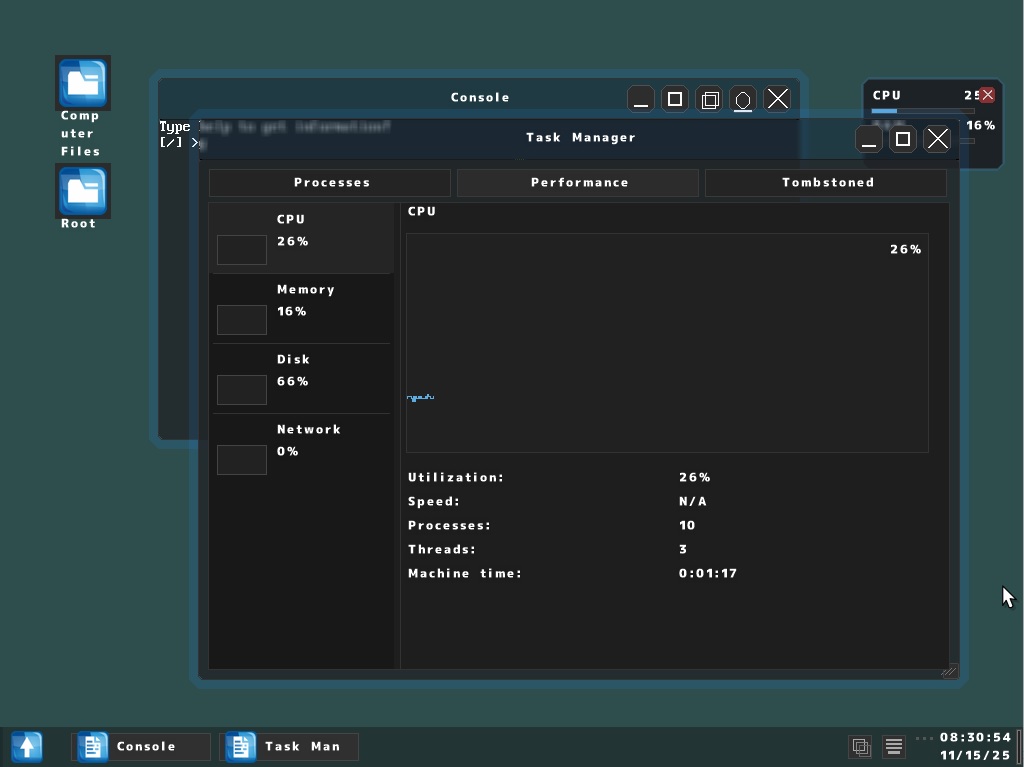Screen dimensions: 1024x767
Task: Toggle the Console window stacking mode button
Action: 709,99
